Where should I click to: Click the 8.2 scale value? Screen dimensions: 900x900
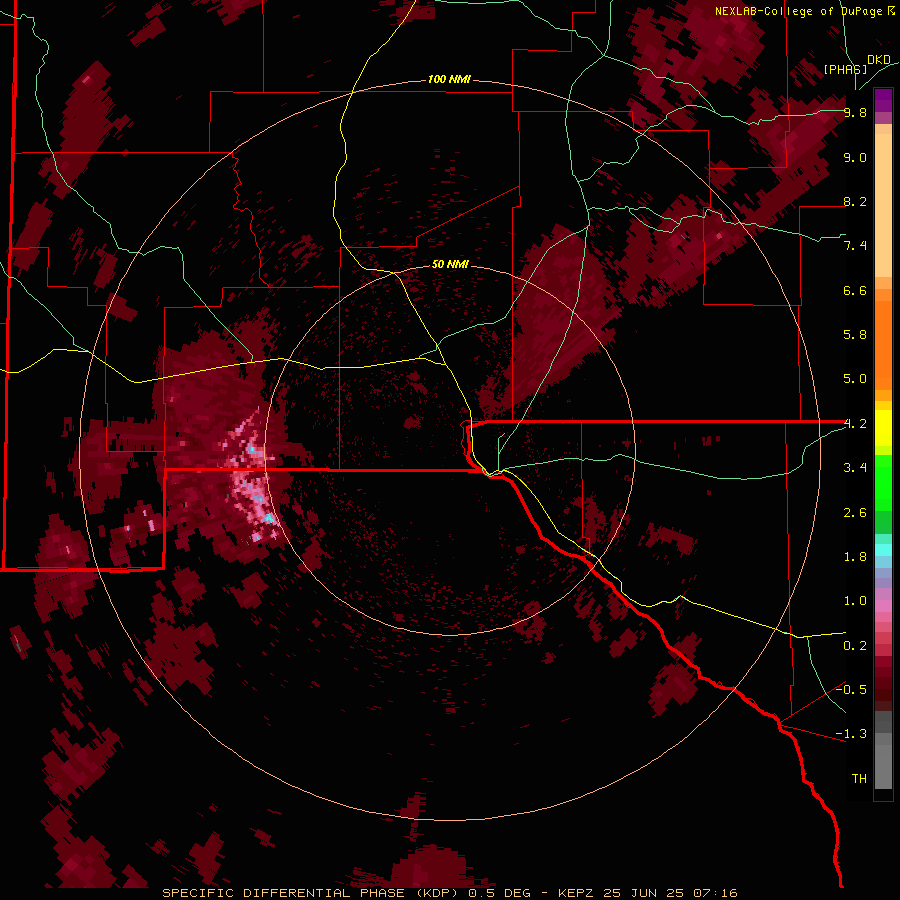[x=855, y=201]
